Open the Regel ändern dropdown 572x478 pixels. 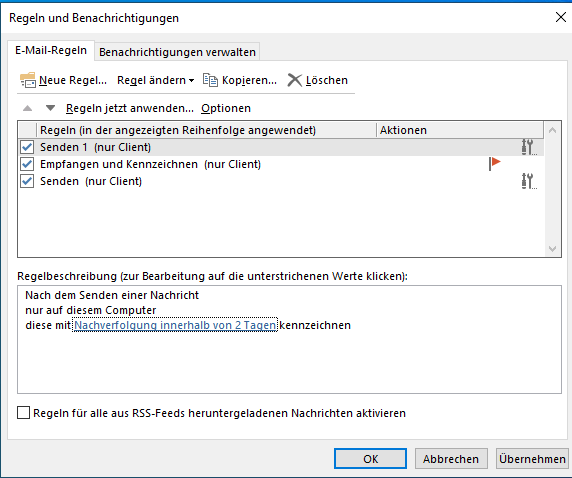point(155,80)
